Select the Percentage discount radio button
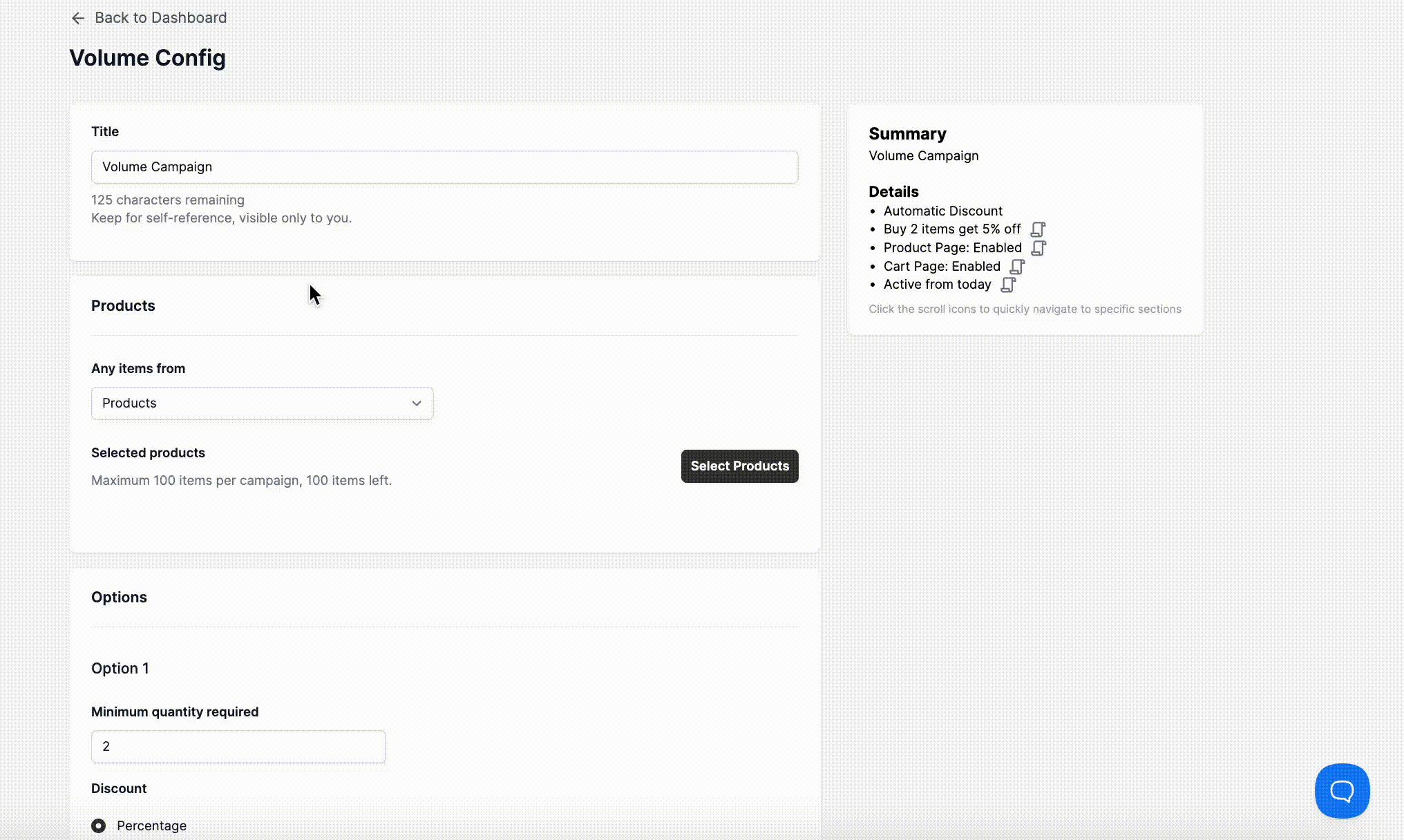Image resolution: width=1404 pixels, height=840 pixels. click(99, 825)
